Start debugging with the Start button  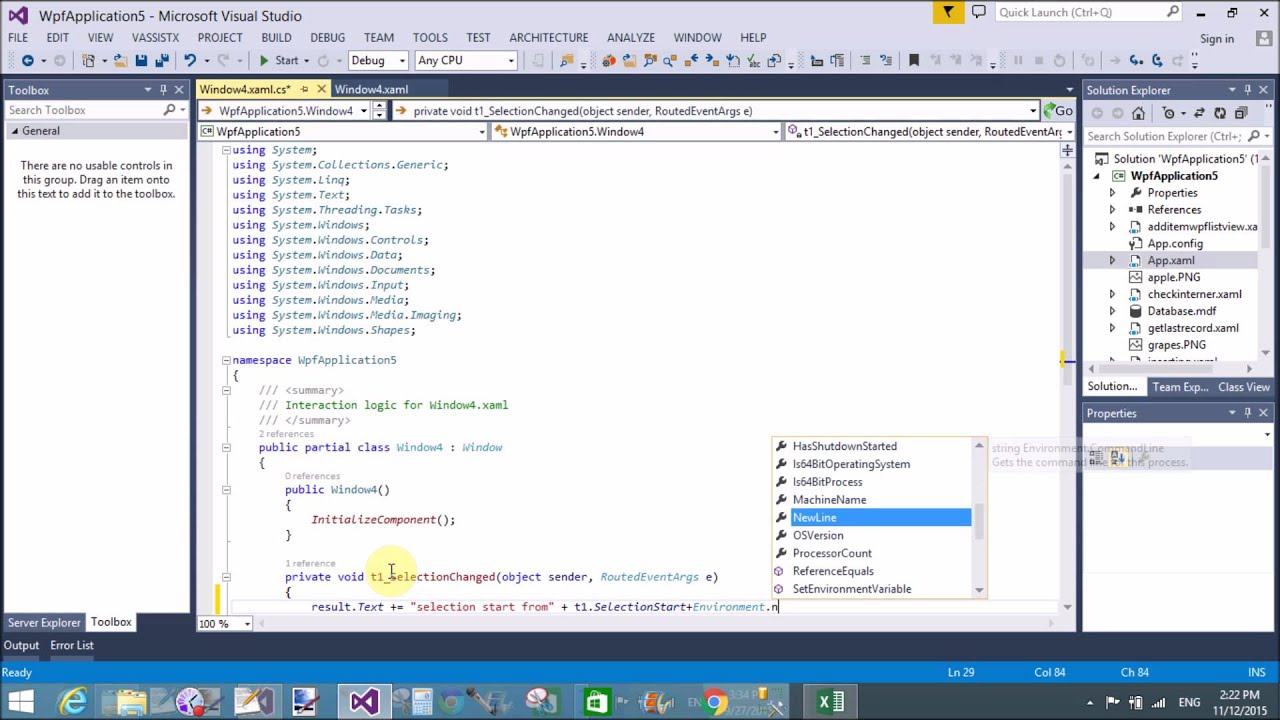278,61
